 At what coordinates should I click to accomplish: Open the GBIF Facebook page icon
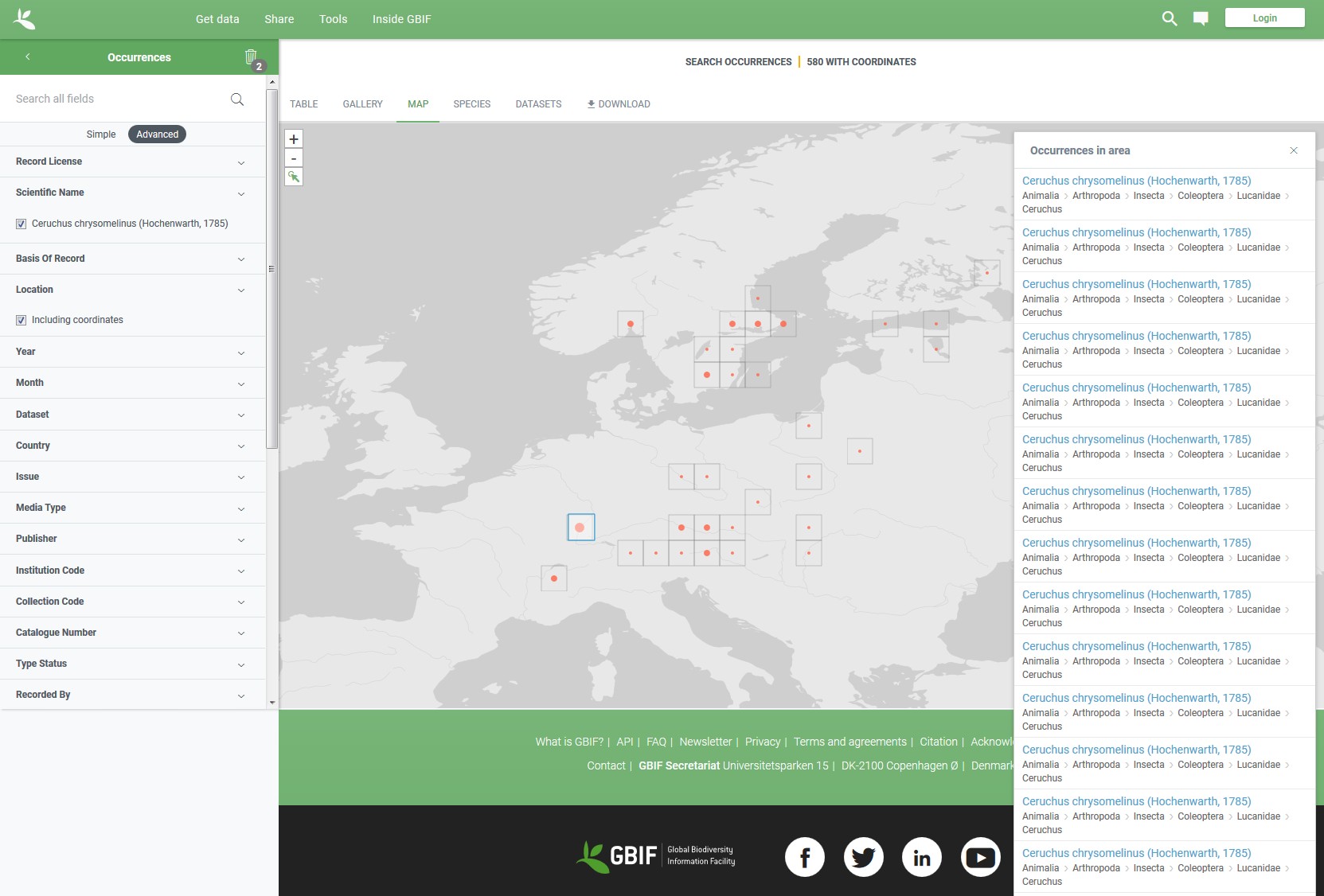pyautogui.click(x=805, y=857)
